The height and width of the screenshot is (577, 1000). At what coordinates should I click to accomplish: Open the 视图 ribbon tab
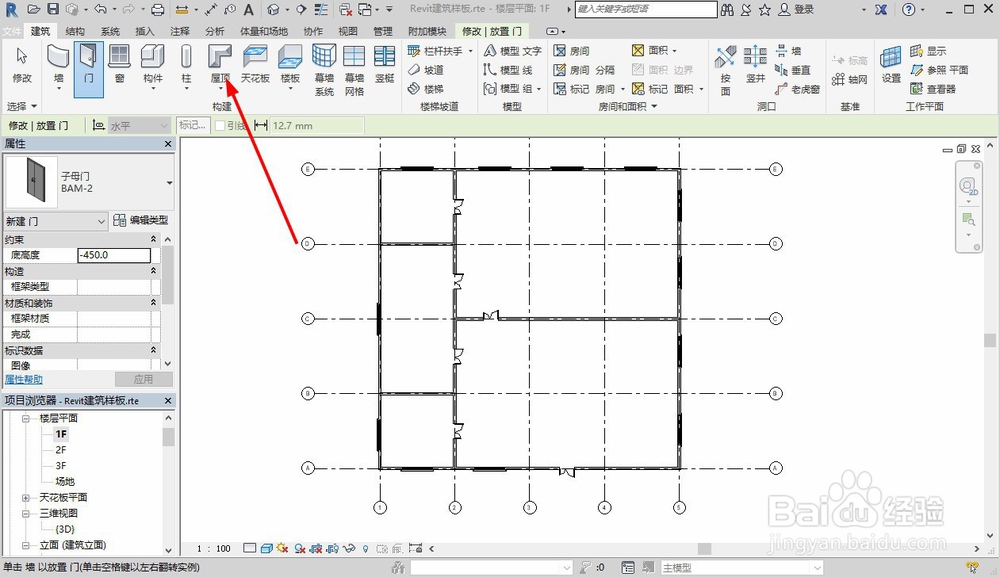[x=348, y=31]
